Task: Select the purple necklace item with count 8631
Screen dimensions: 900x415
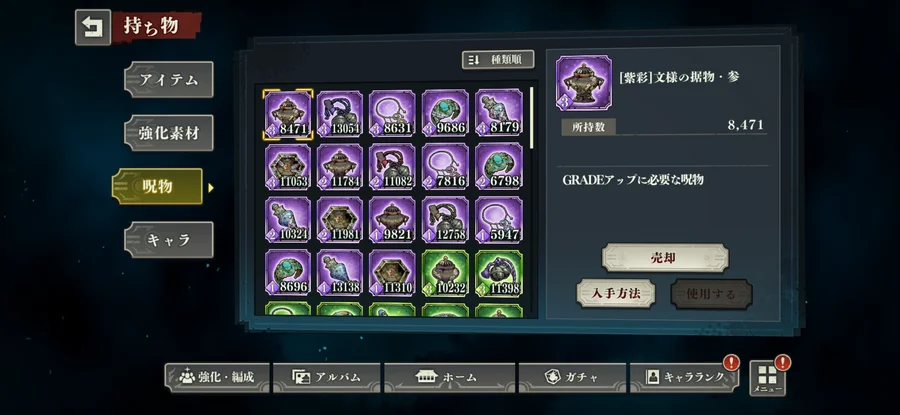Action: tap(393, 113)
